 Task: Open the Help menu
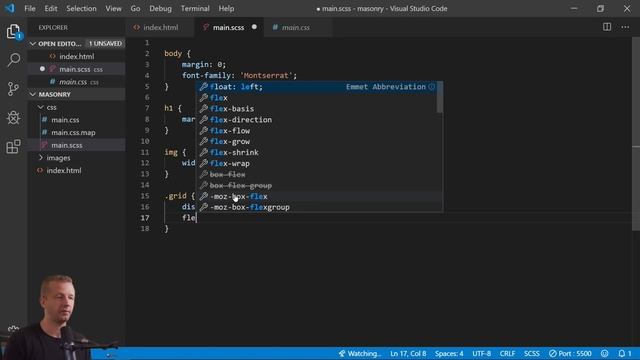(x=226, y=8)
